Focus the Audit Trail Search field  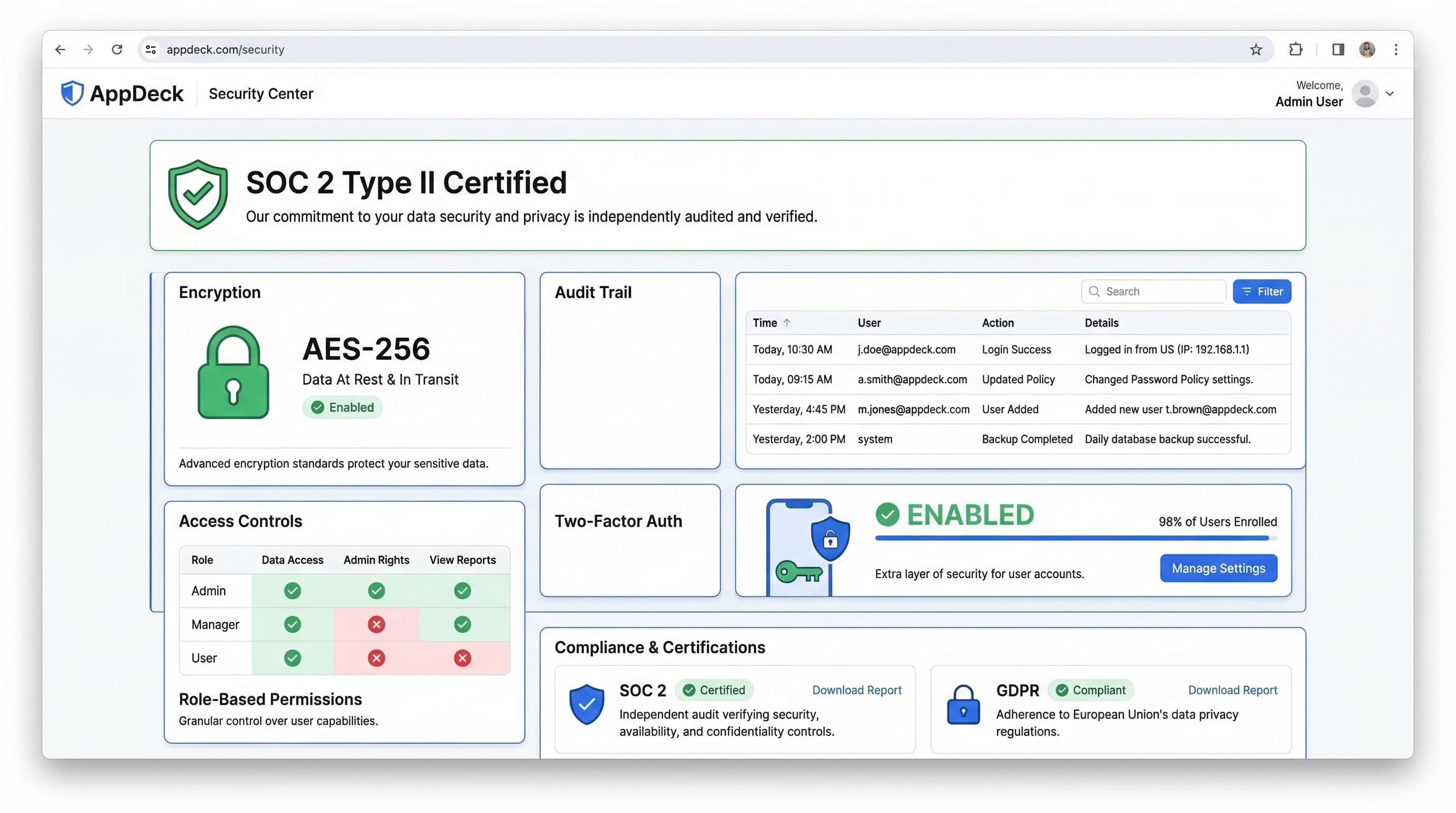(1153, 291)
